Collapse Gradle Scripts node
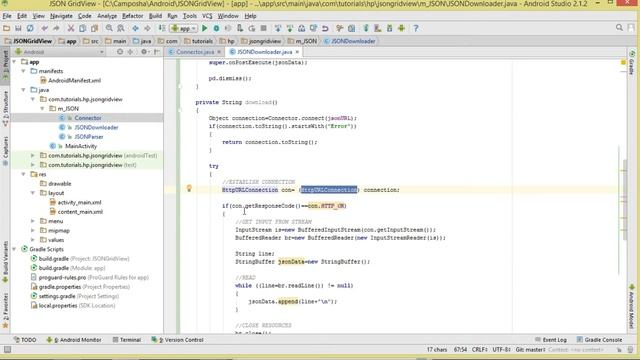Viewport: 640px width, 360px height. coord(14,249)
